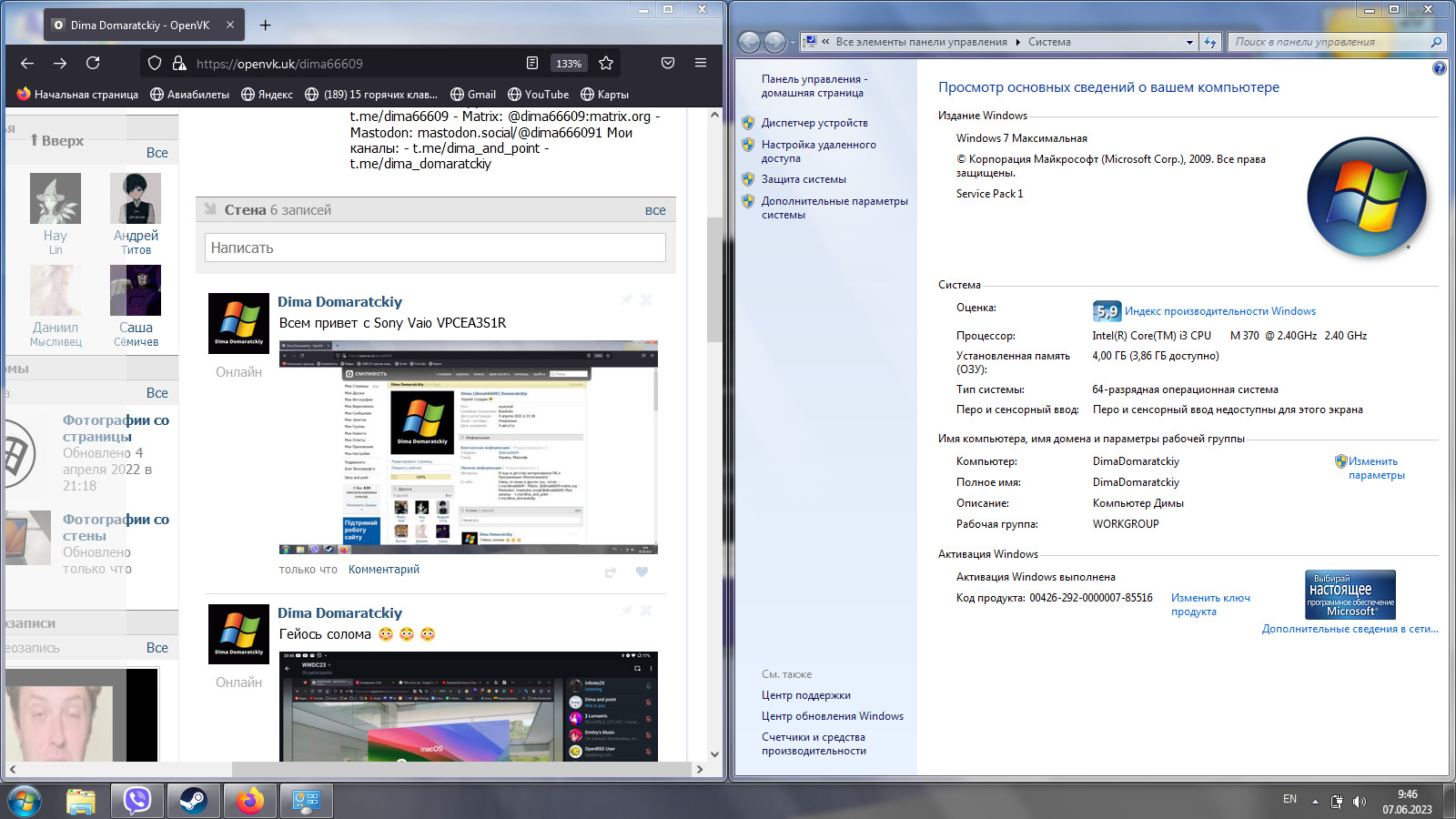Launch Steam from the taskbar

[x=193, y=801]
